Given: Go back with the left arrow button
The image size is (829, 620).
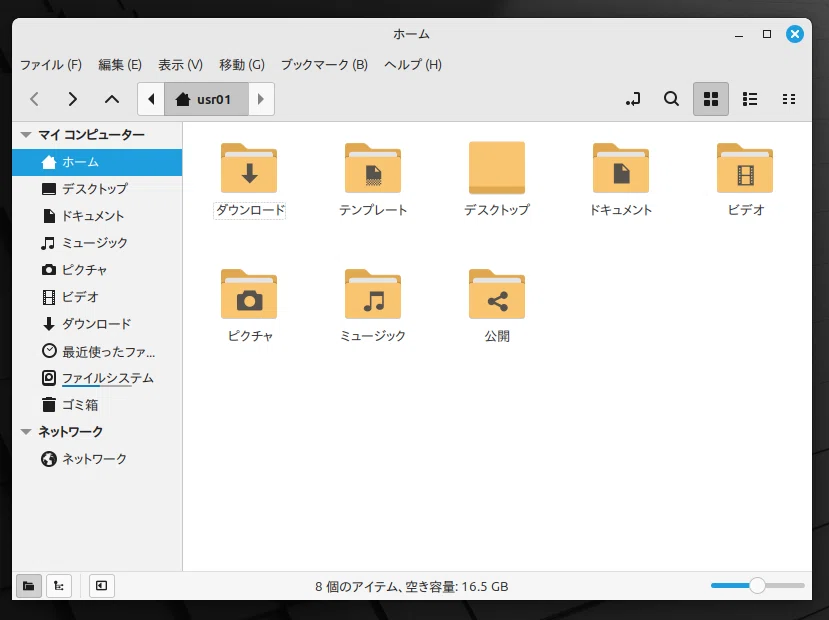Looking at the screenshot, I should 35,99.
